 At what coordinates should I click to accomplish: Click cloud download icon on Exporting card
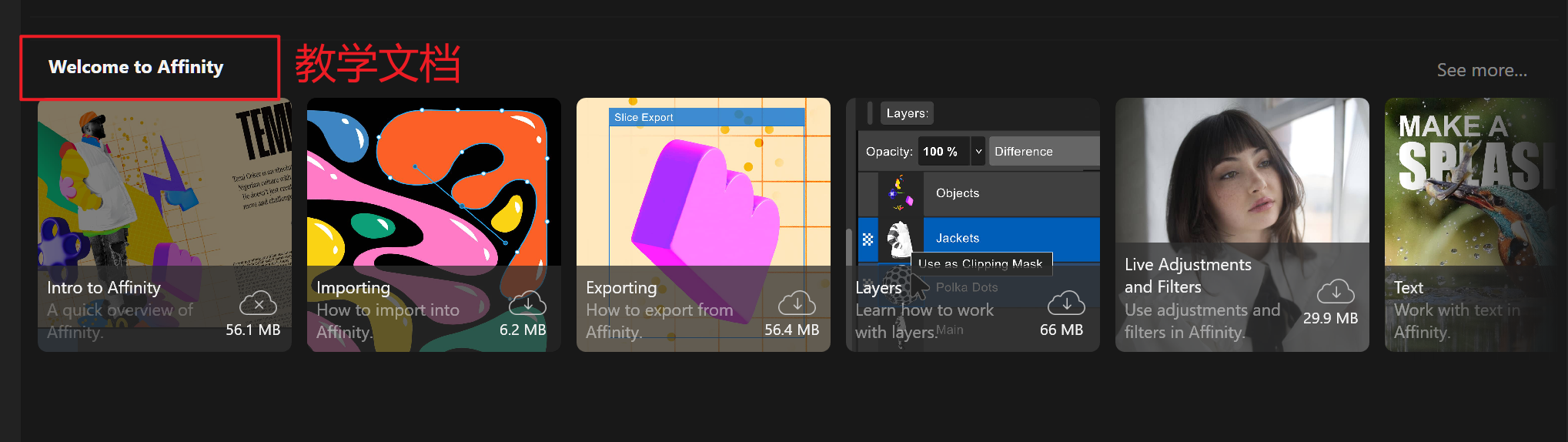pos(797,303)
